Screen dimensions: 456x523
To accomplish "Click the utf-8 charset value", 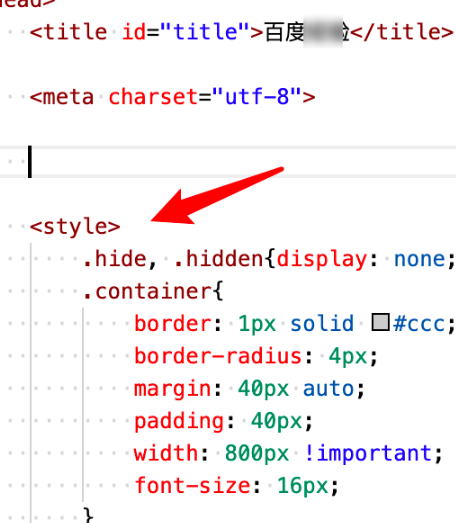I will (257, 97).
